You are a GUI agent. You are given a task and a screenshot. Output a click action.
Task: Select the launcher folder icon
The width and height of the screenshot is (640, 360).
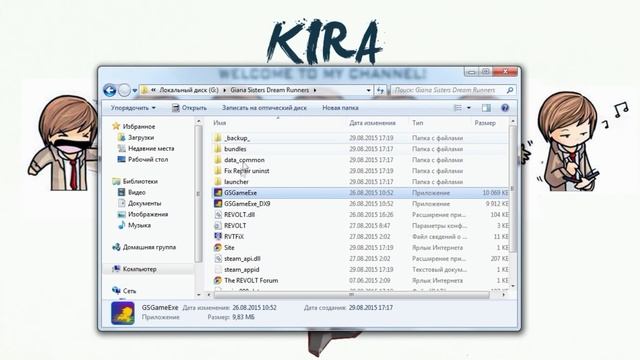point(218,182)
